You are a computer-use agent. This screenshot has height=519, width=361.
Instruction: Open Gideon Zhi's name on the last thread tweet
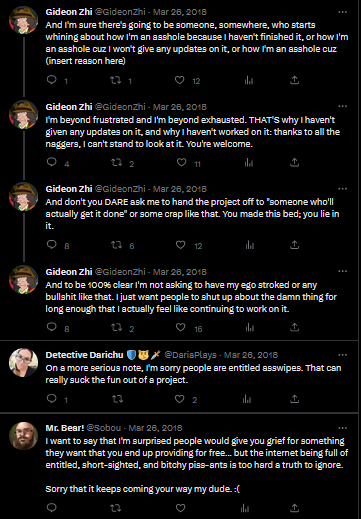point(69,272)
